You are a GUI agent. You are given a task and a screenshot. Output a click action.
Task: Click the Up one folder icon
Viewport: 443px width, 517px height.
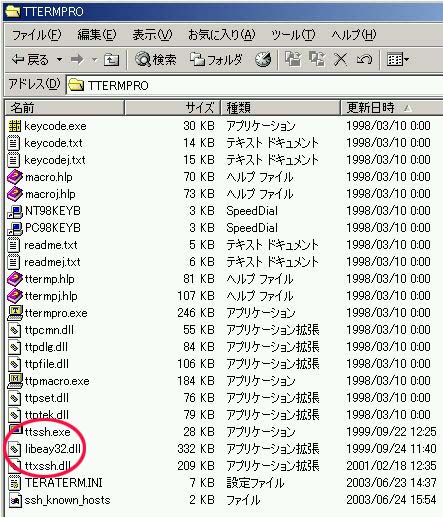pos(111,60)
